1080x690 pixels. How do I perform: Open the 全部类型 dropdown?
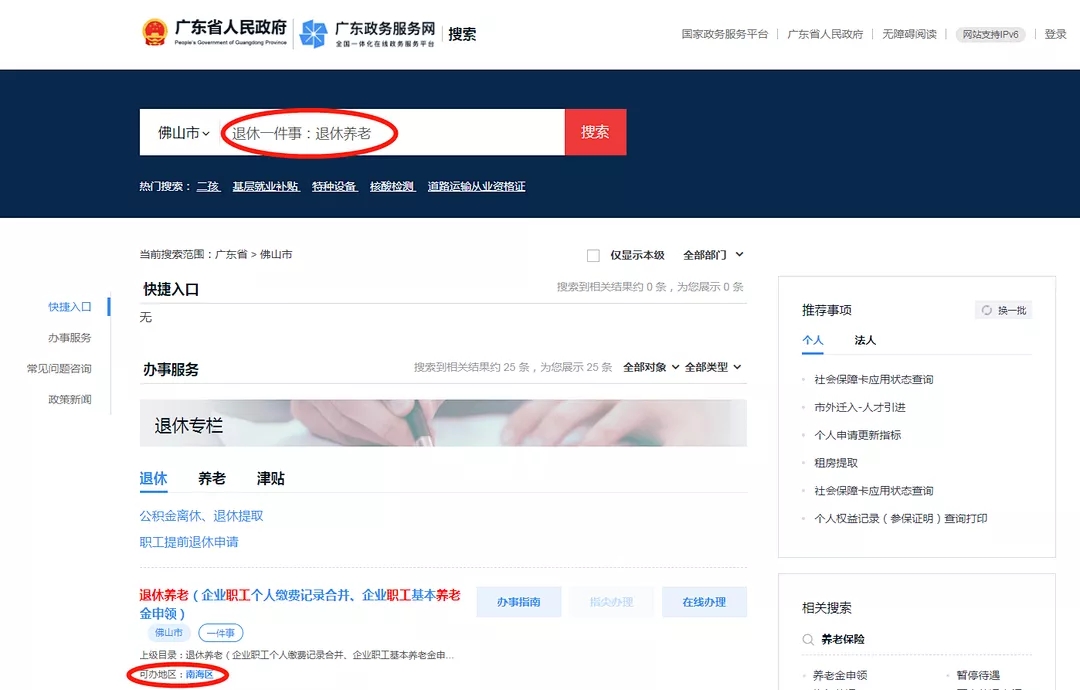pos(712,367)
